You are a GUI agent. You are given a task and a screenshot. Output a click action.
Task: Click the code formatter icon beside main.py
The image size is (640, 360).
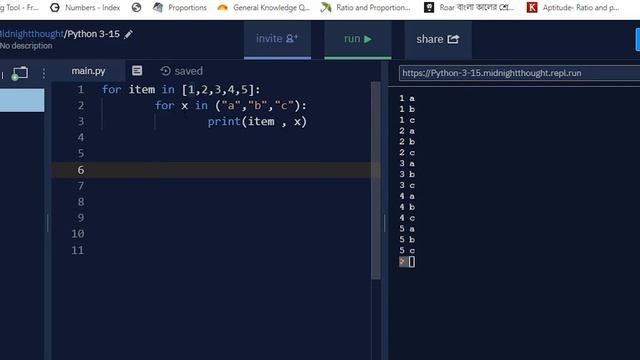[137, 71]
